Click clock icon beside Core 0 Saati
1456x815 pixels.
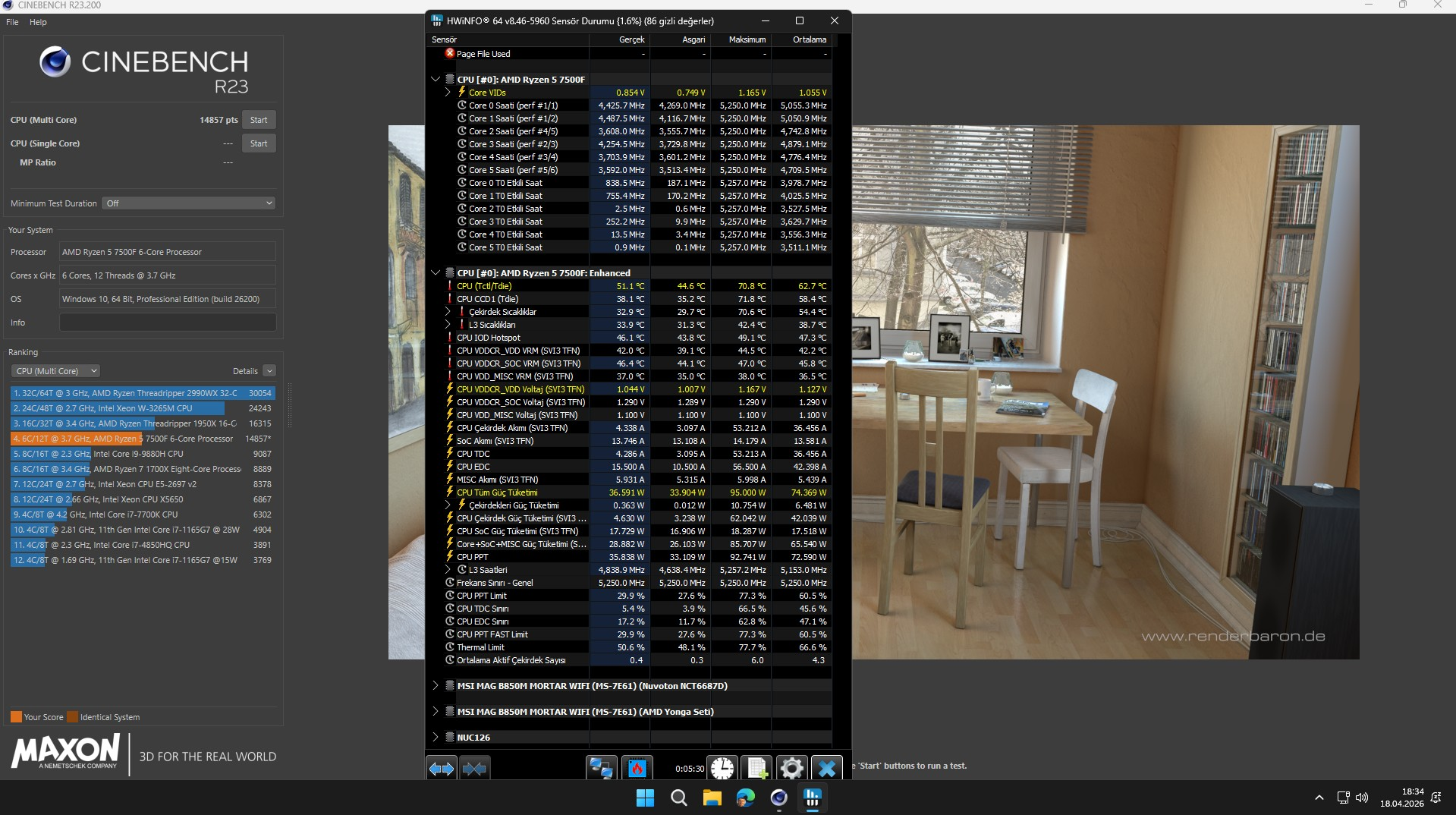(461, 105)
